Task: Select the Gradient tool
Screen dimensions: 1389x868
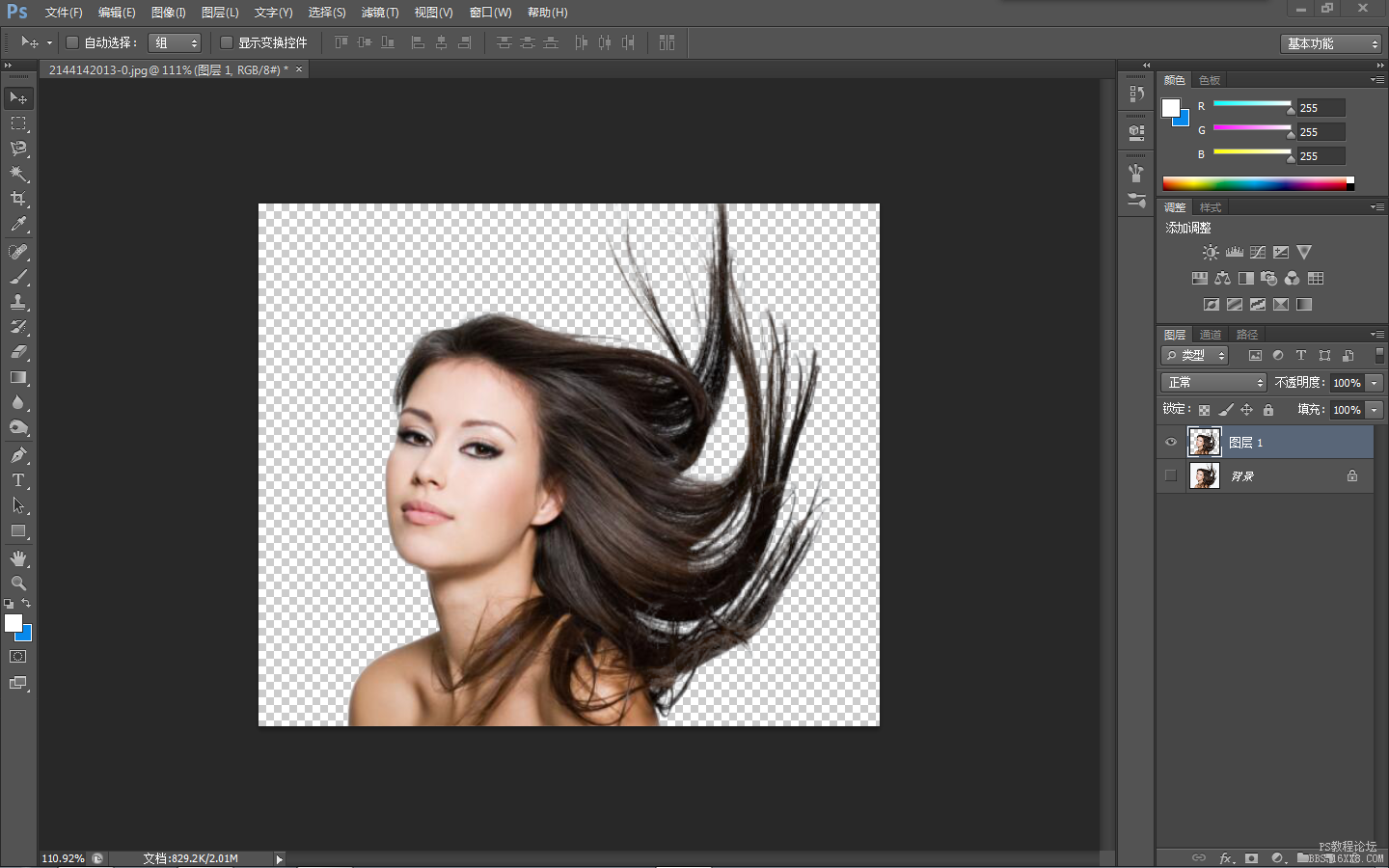Action: [x=18, y=377]
